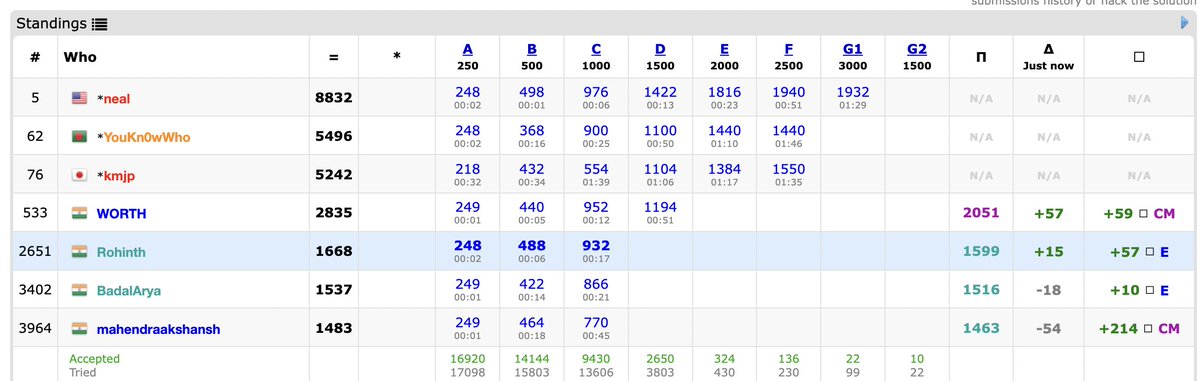Click kmjp's problem A score 218
The height and width of the screenshot is (381, 1200).
(467, 169)
